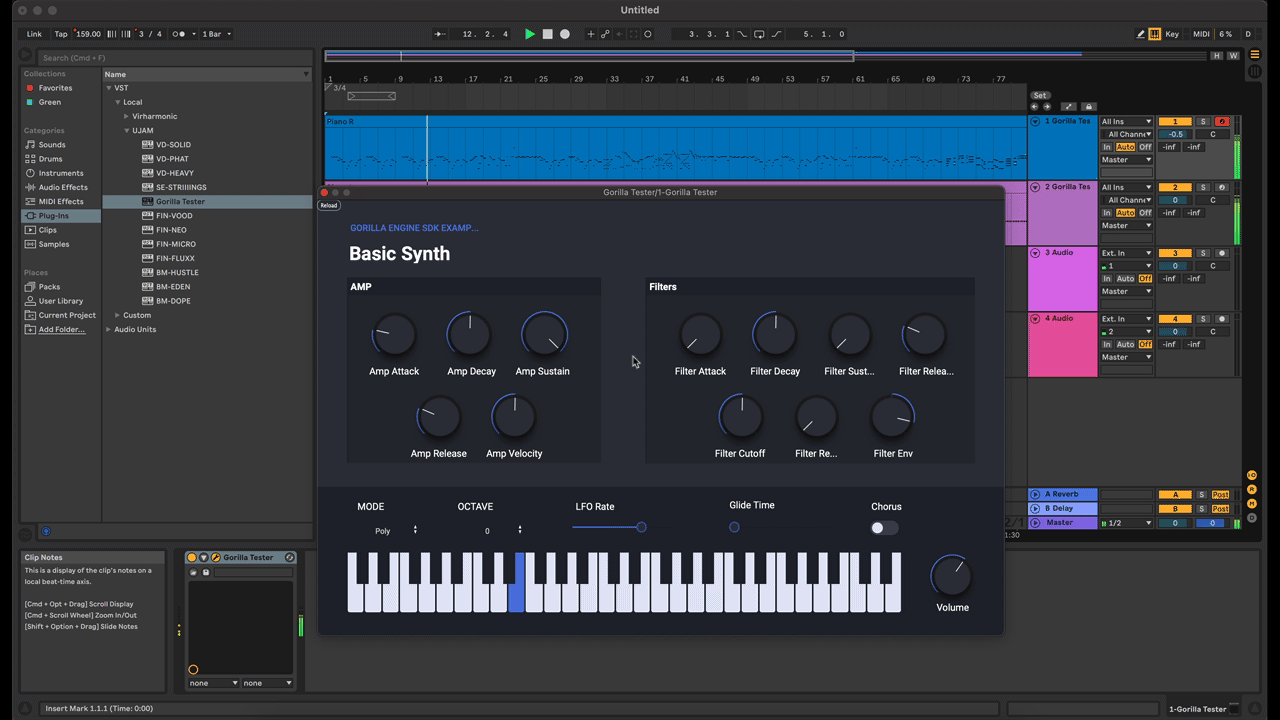Select Audio Effects category in browser
Screen dimensions: 1280x720
63,187
